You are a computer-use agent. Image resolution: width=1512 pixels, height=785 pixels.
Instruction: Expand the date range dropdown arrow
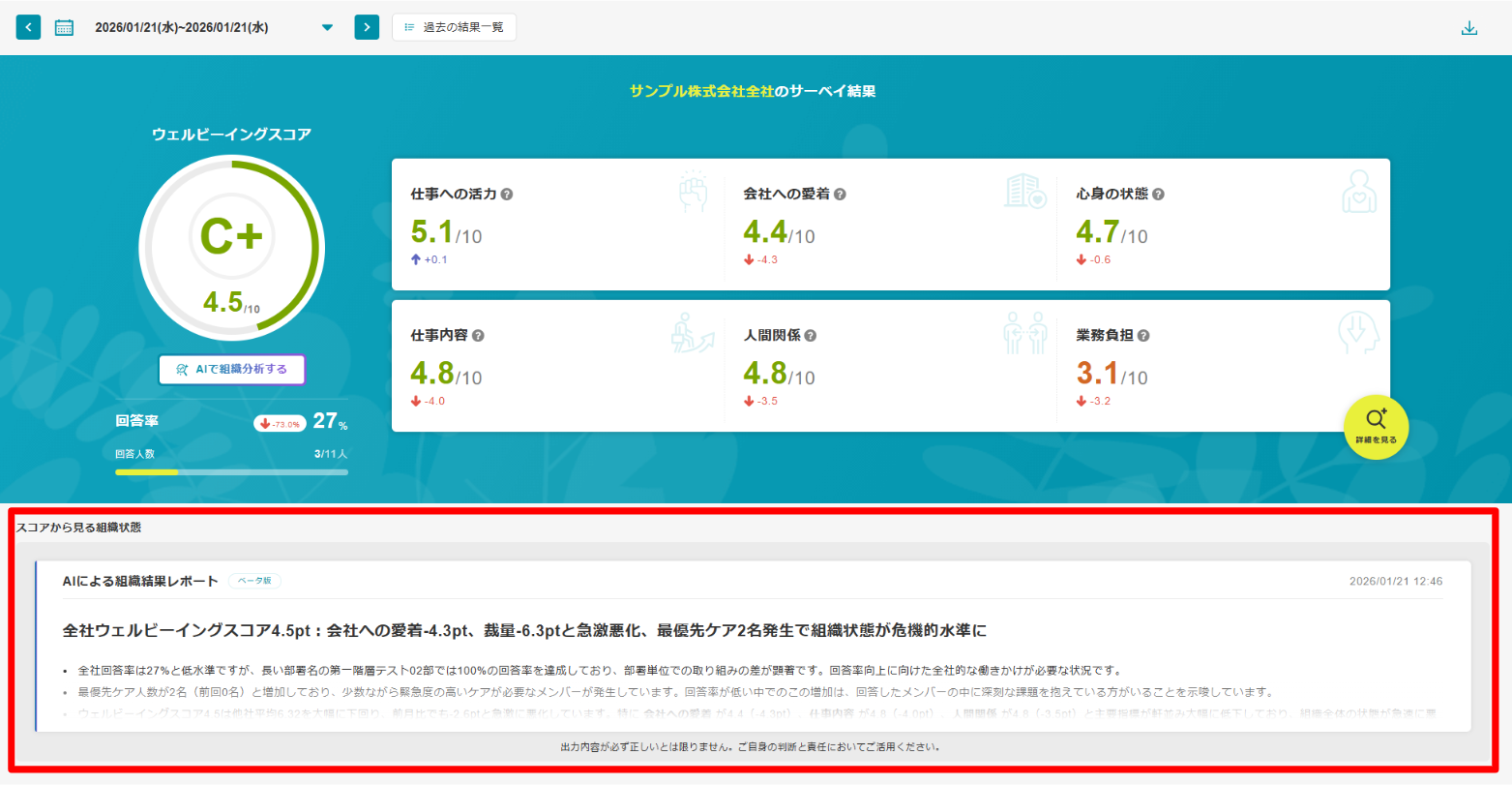pyautogui.click(x=327, y=27)
